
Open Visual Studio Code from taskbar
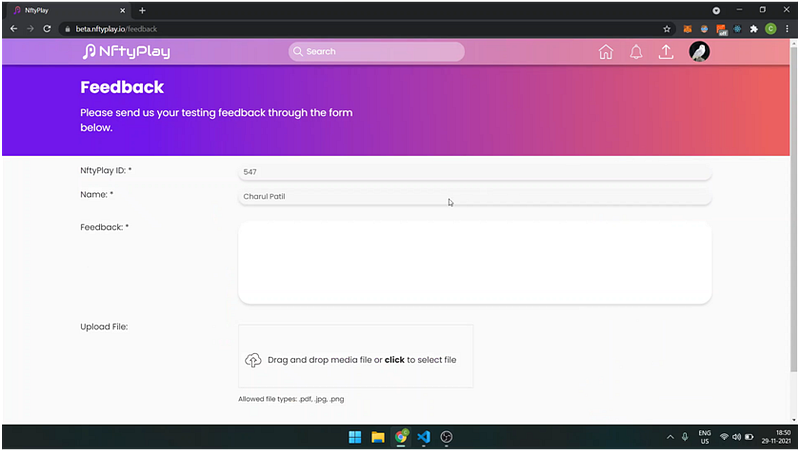[423, 437]
